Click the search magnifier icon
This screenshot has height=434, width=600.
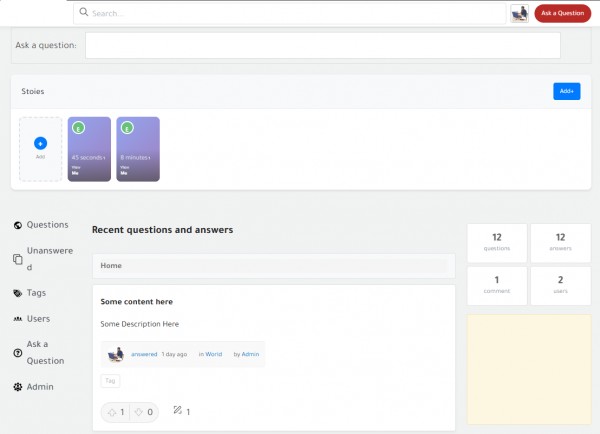tap(84, 13)
